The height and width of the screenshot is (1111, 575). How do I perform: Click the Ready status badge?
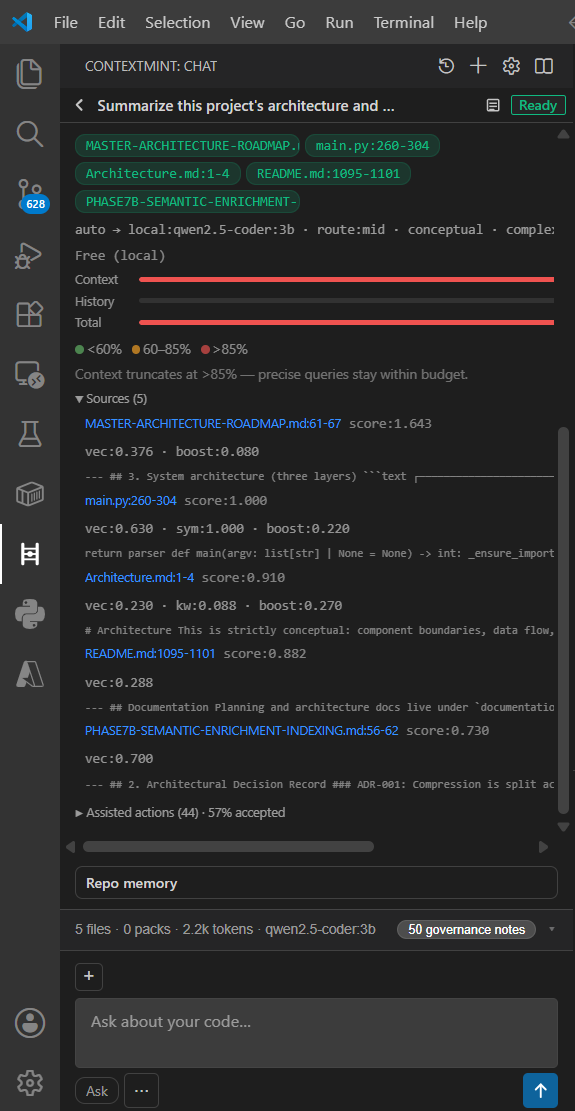click(538, 106)
